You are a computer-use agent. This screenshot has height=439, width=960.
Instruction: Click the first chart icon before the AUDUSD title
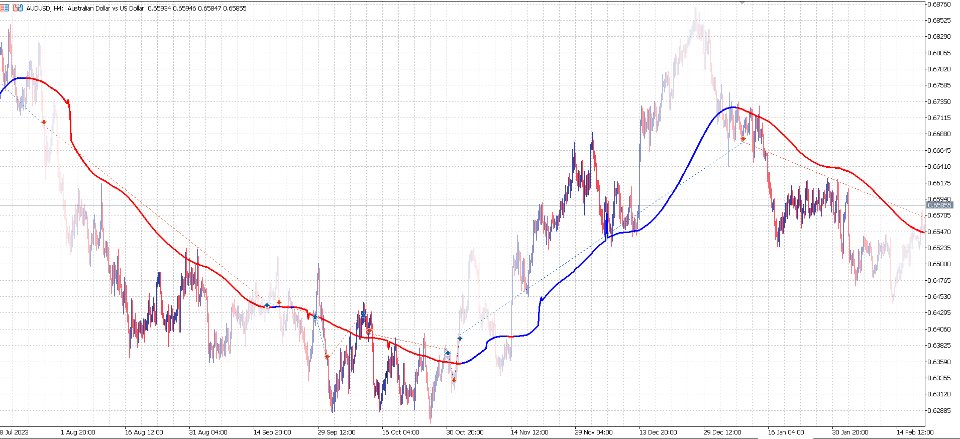coord(3,9)
